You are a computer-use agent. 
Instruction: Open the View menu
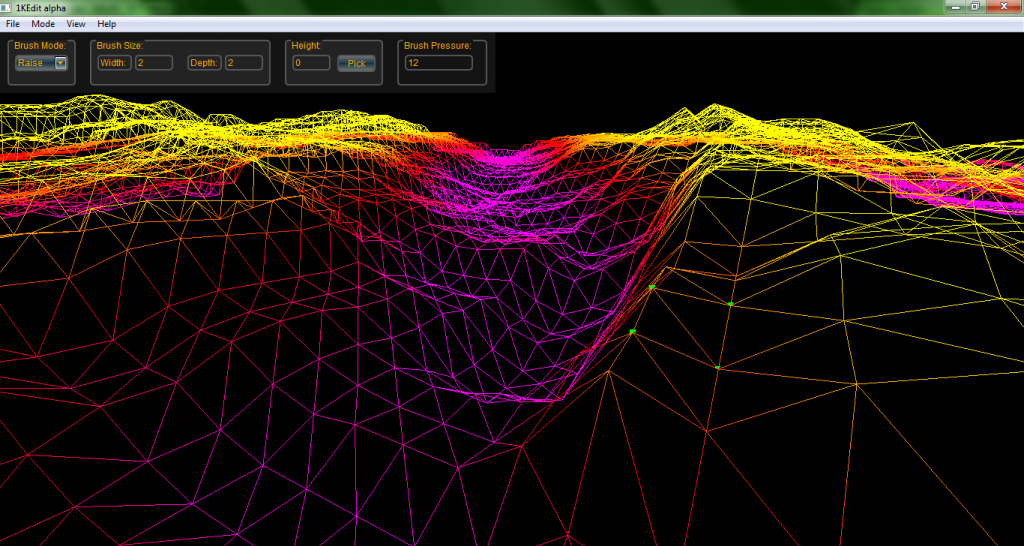coord(76,24)
